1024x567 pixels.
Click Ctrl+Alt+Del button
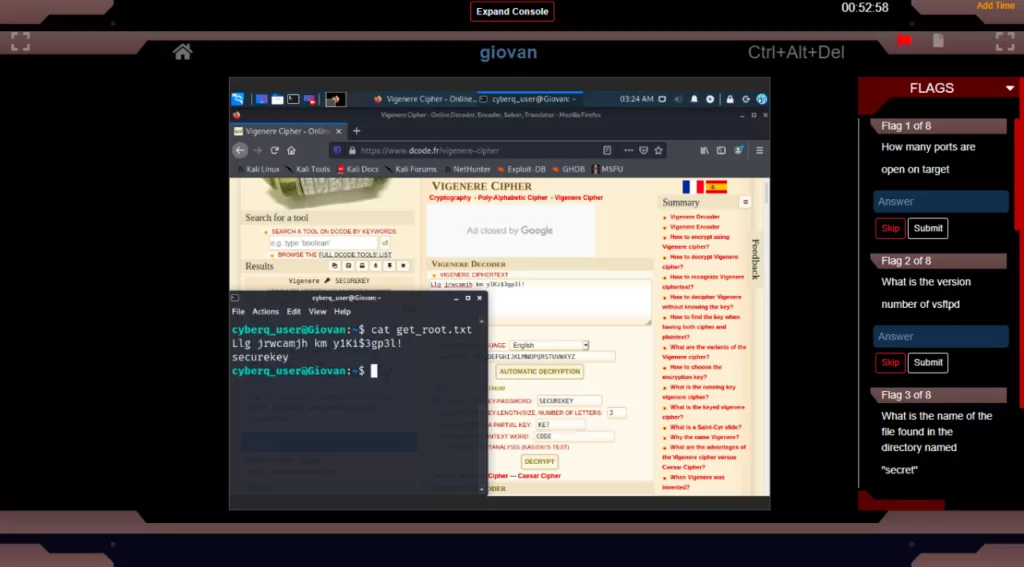796,52
